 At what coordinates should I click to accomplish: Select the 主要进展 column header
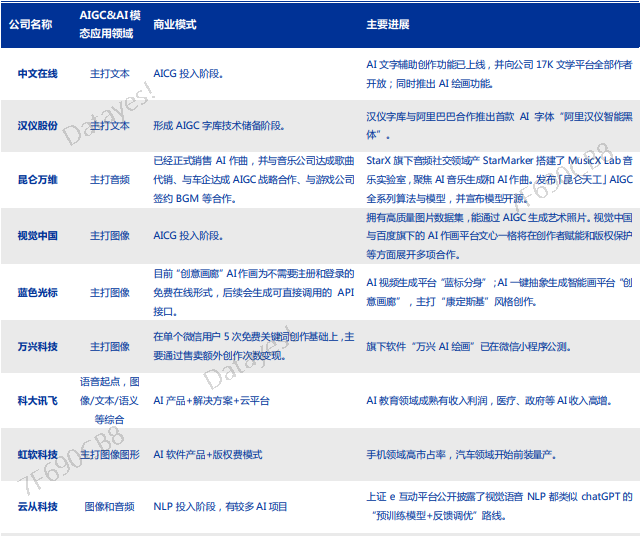pos(388,25)
